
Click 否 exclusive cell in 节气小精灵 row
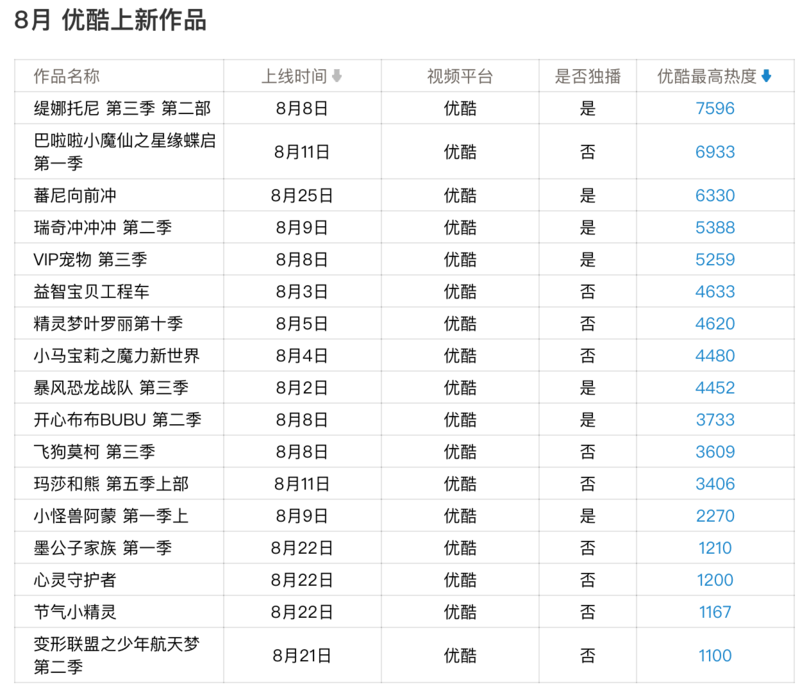(x=588, y=612)
